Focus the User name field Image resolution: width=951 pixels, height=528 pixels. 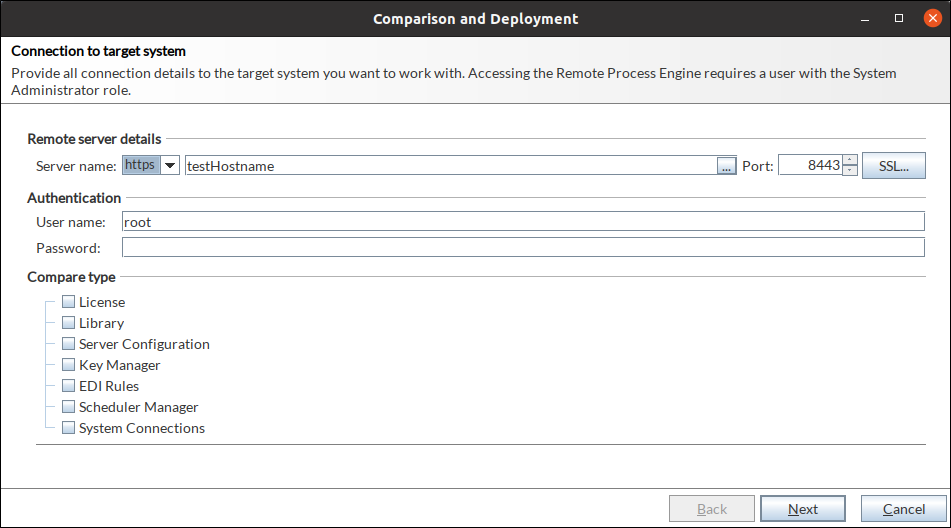point(522,222)
